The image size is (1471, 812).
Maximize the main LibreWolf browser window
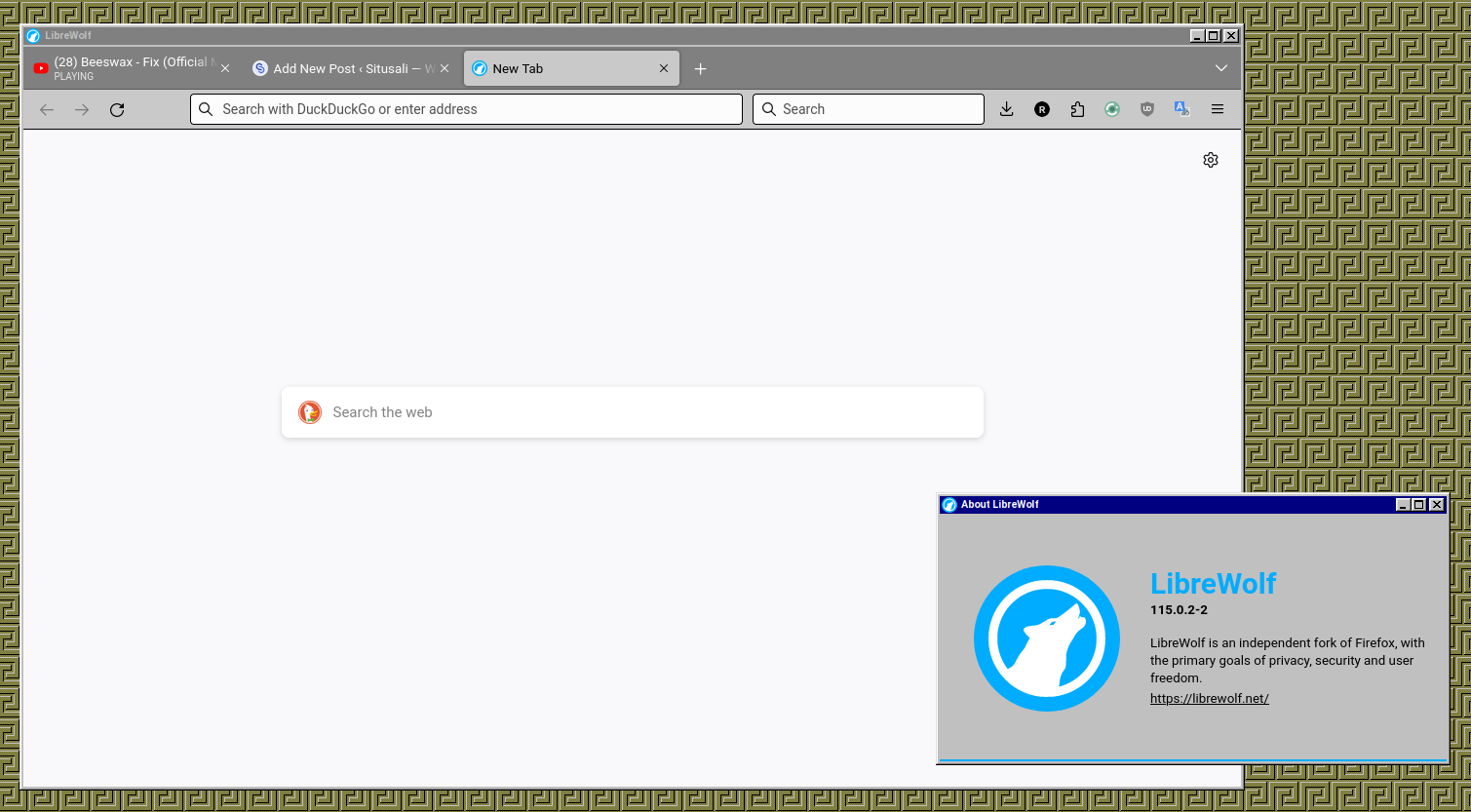click(1214, 35)
